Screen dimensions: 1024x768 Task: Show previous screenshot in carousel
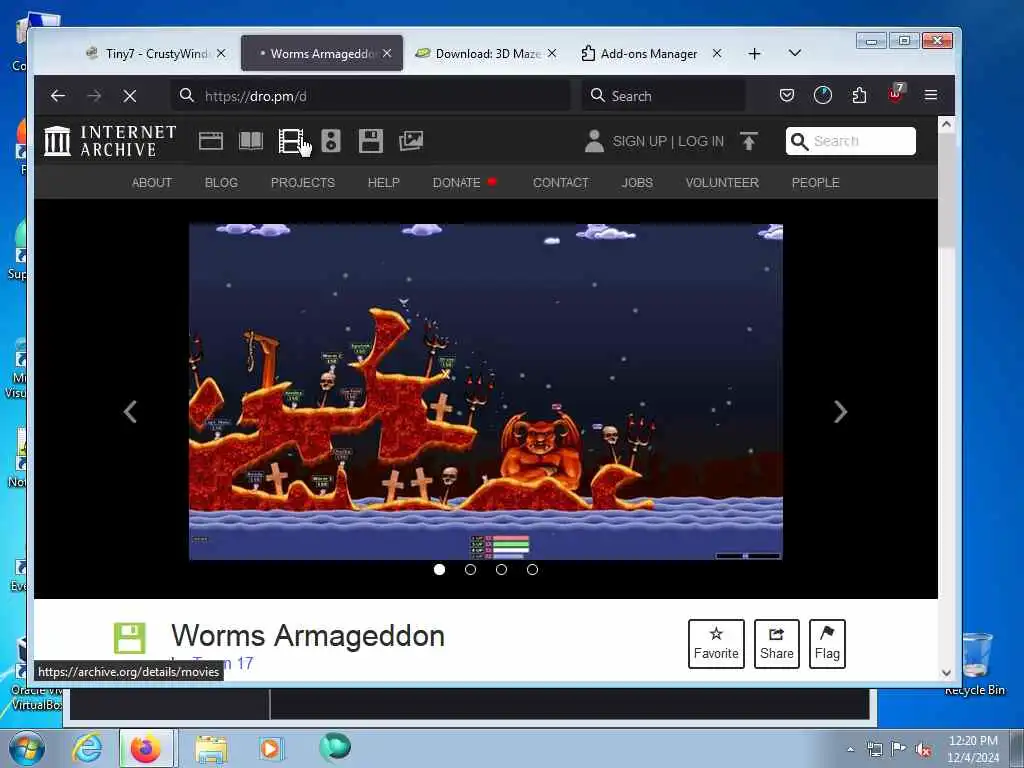131,411
